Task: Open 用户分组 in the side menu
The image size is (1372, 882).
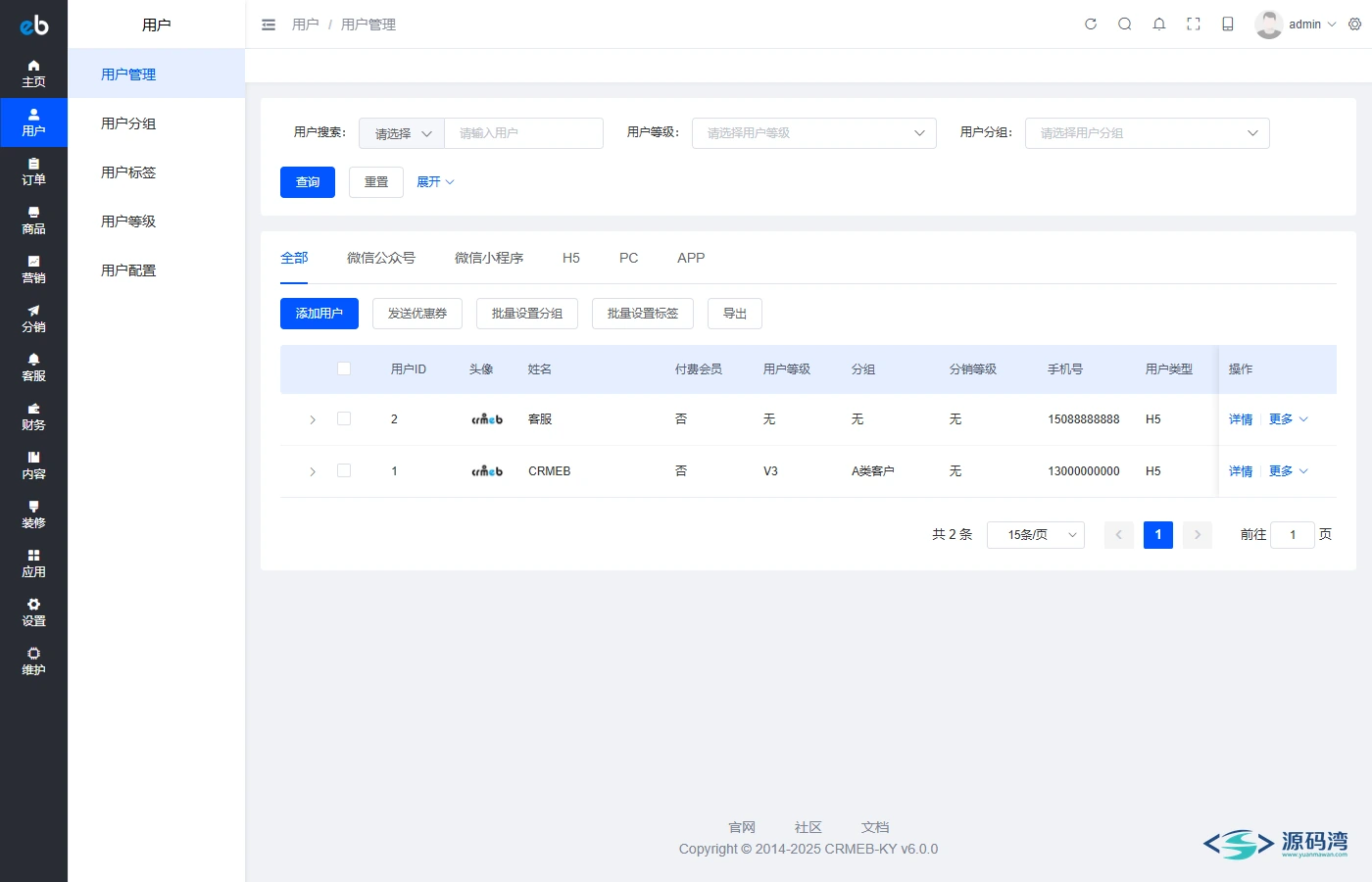Action: [x=156, y=122]
